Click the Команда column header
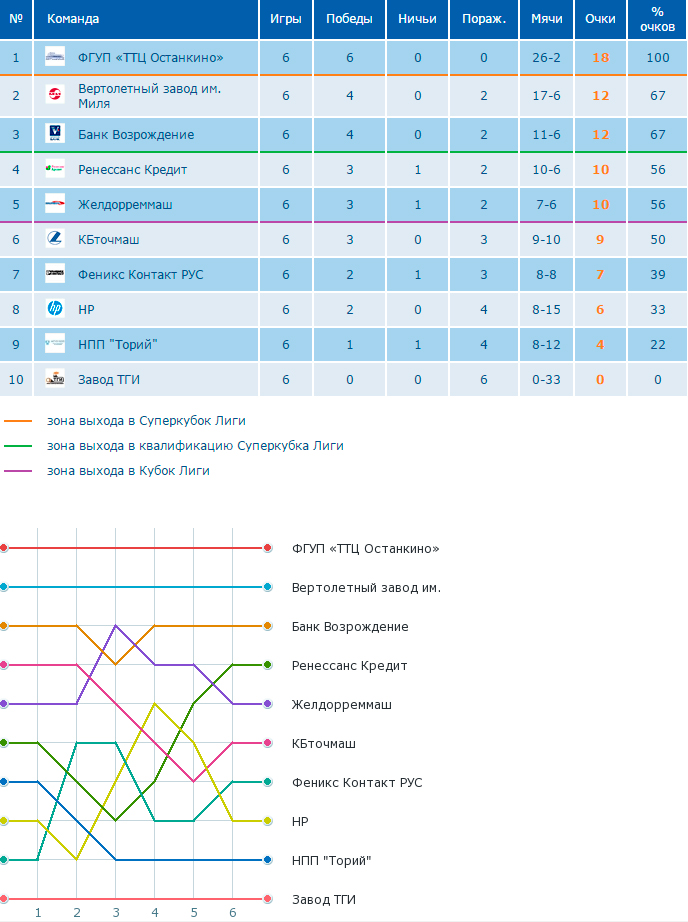This screenshot has width=688, height=922. pos(73,19)
